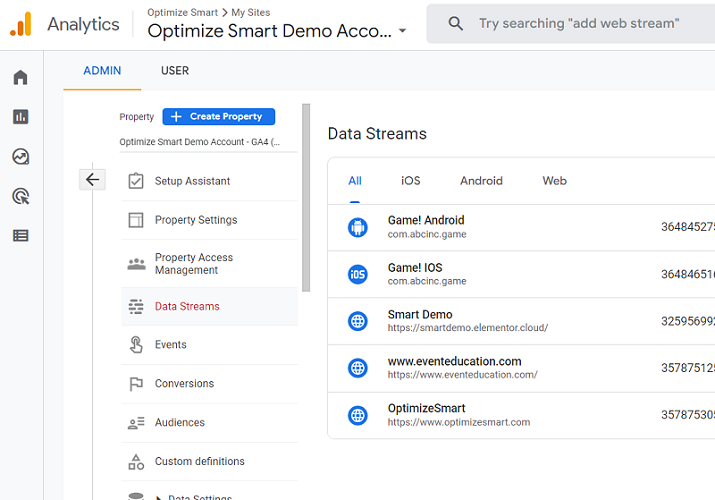Open the Advertising icon in sidebar

coord(20,196)
